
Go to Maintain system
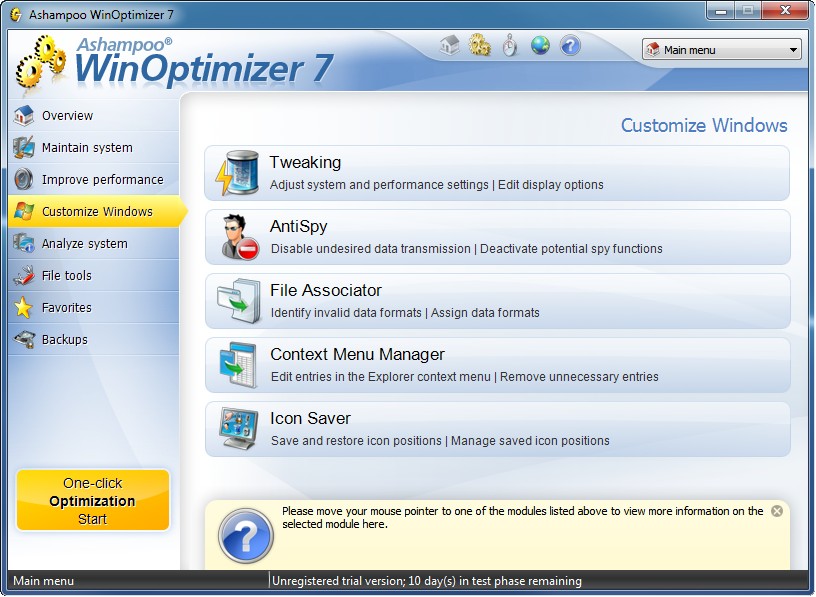94,147
